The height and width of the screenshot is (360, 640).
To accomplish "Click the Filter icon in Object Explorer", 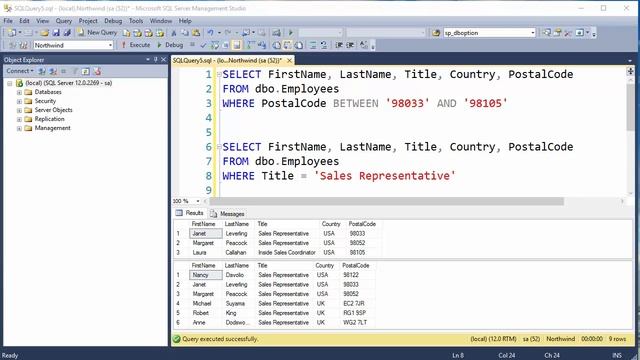I will pos(75,71).
